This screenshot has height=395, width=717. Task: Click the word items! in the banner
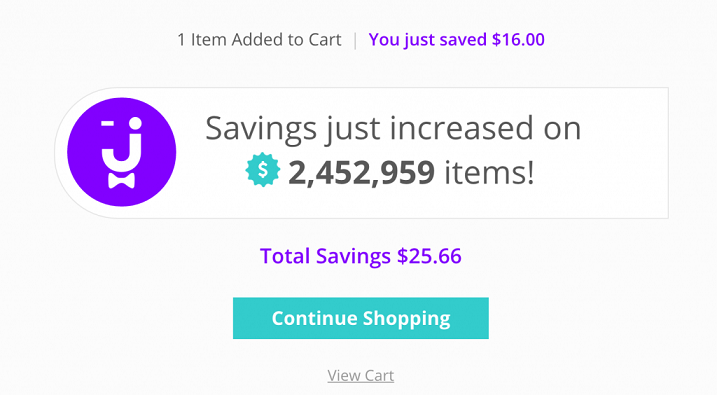pyautogui.click(x=489, y=172)
